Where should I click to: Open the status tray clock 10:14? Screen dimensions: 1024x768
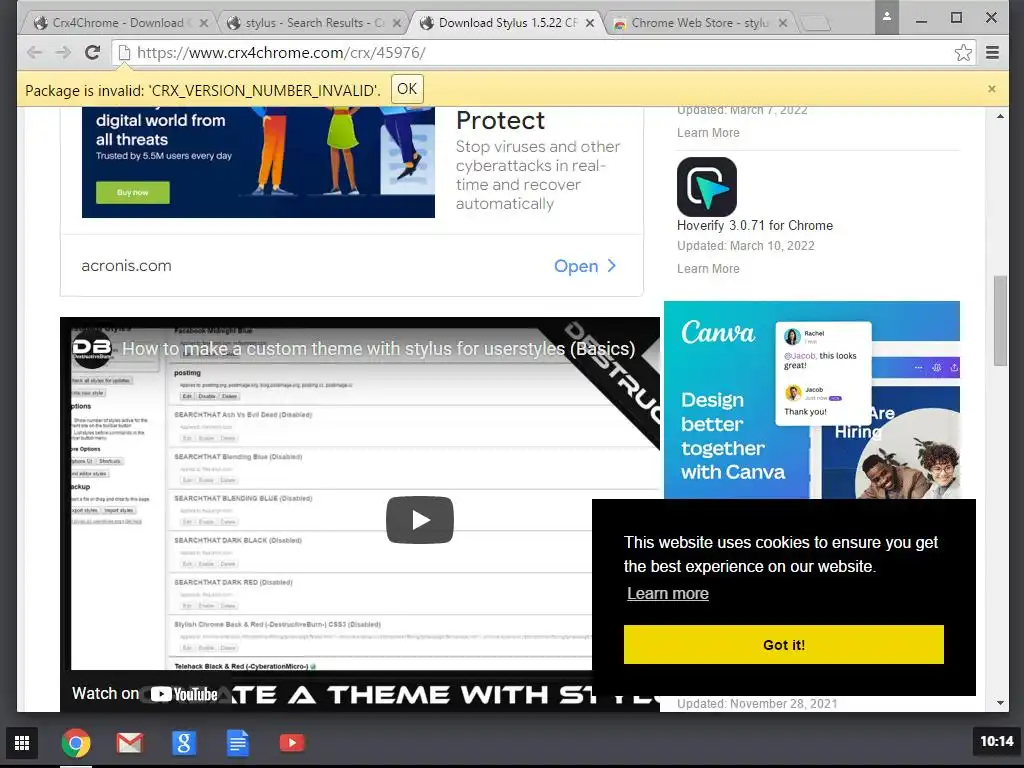(x=997, y=741)
